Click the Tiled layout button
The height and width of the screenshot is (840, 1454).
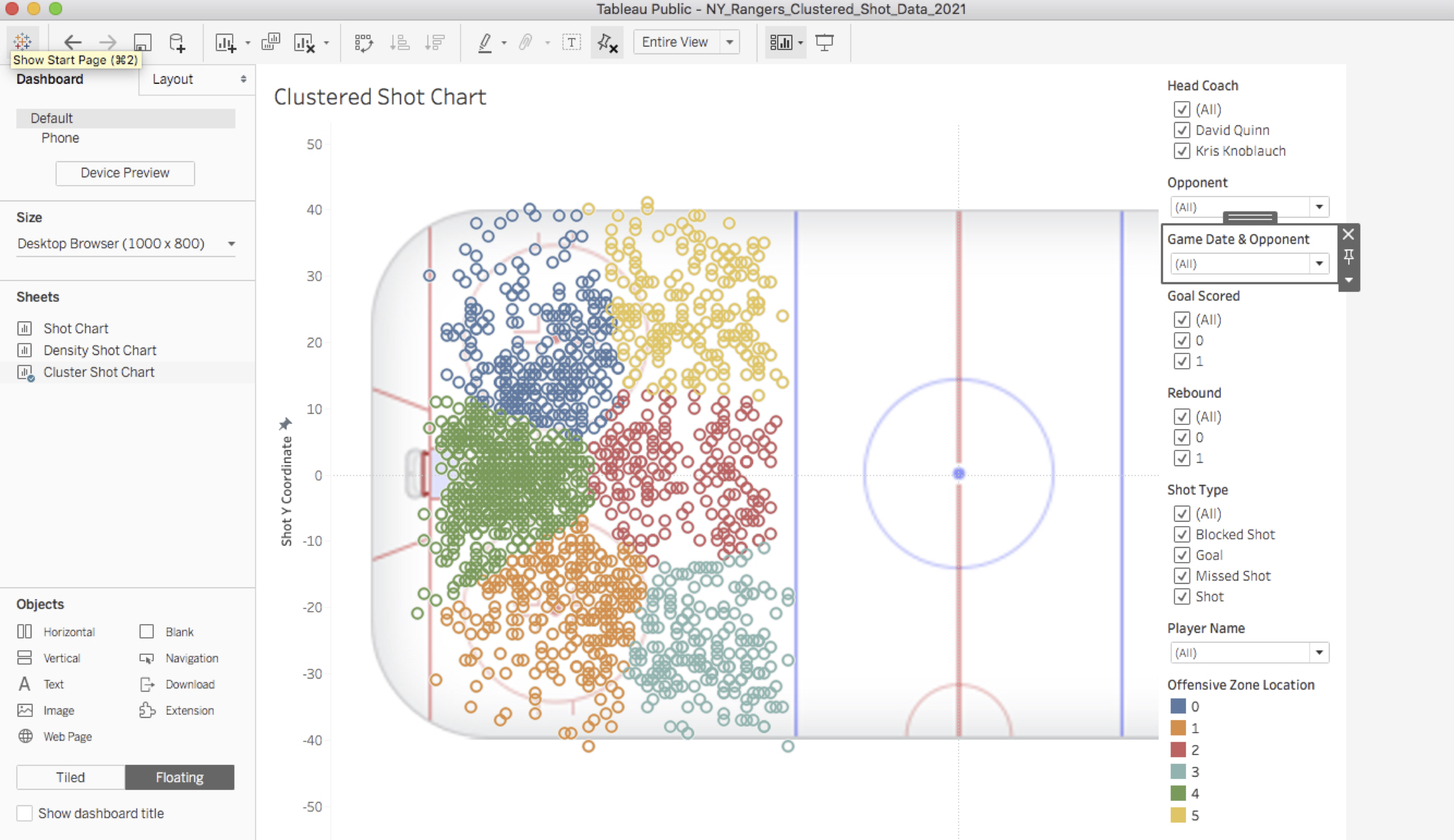[x=70, y=777]
